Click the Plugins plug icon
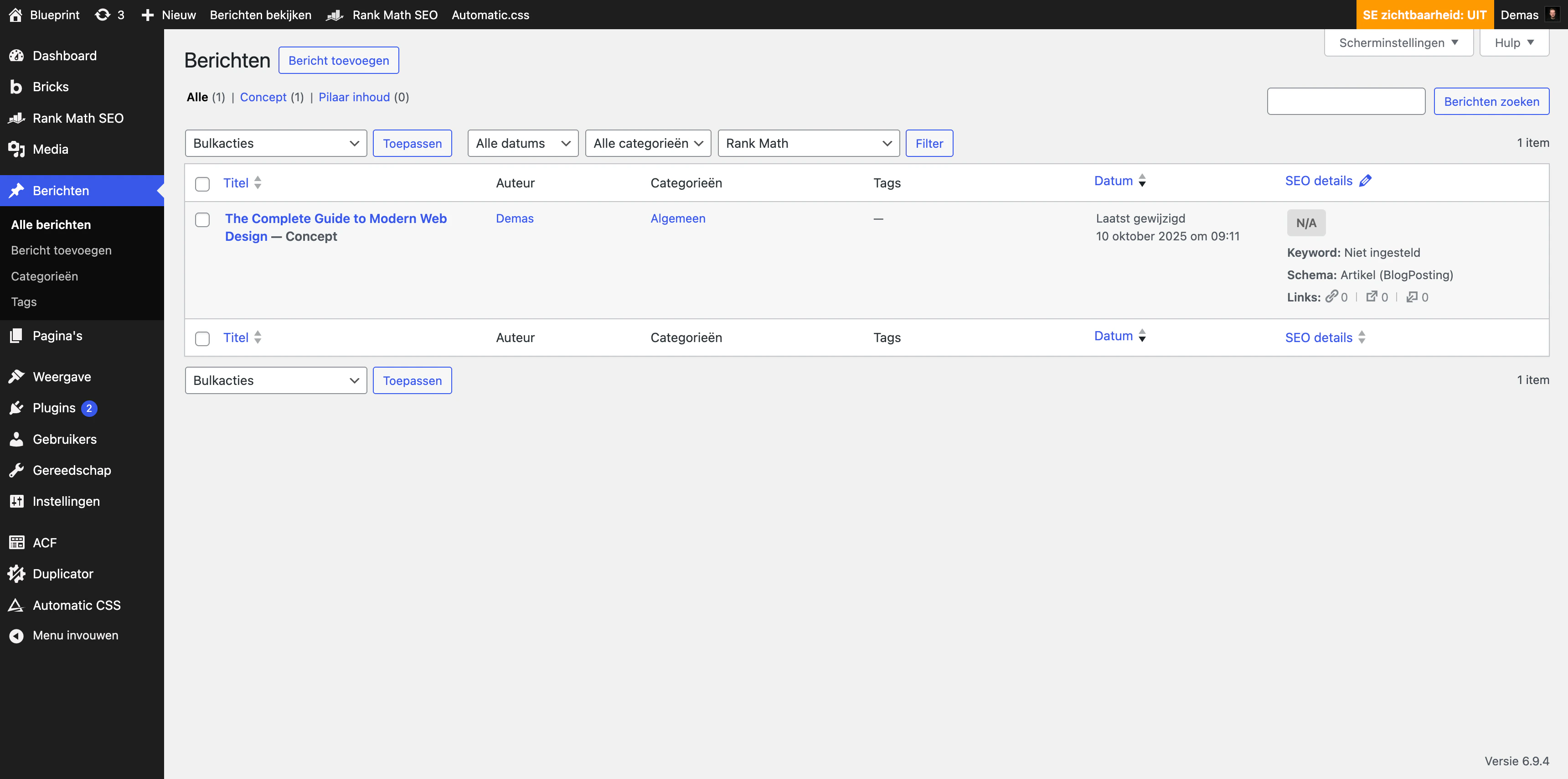Image resolution: width=1568 pixels, height=779 pixels. [16, 408]
